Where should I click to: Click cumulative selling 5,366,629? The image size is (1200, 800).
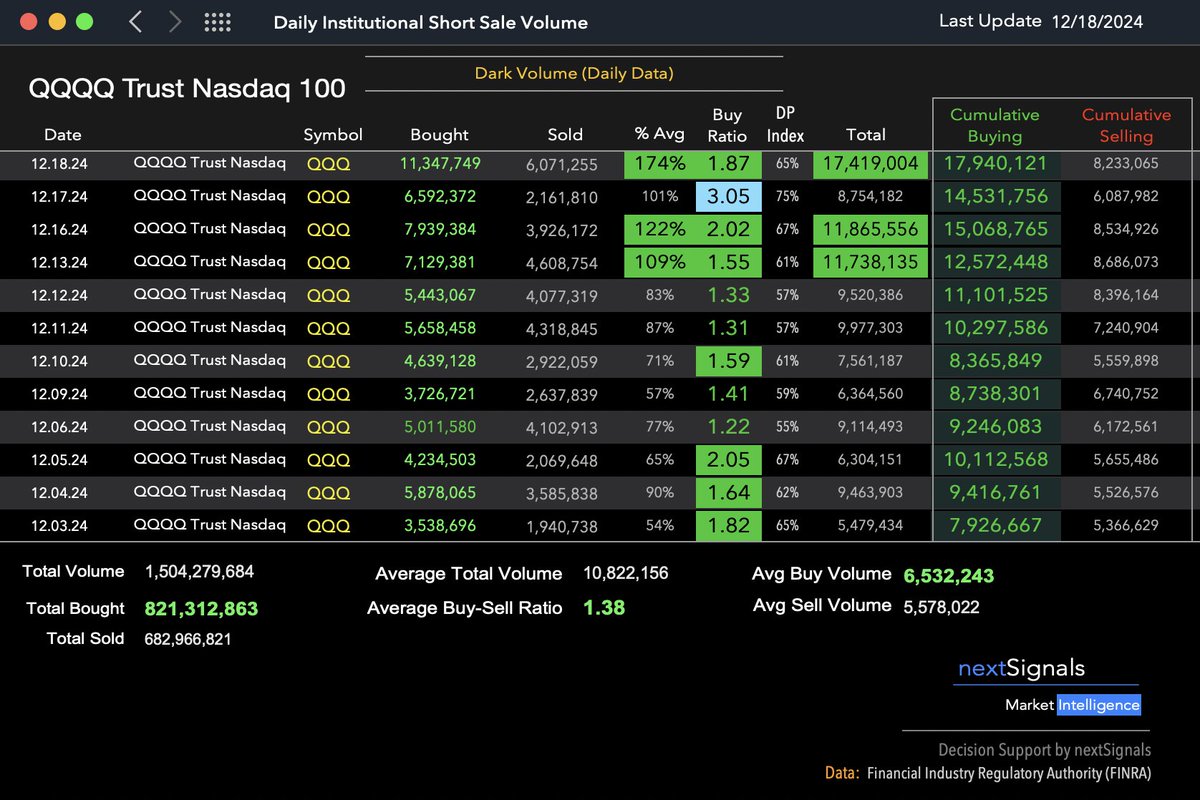click(x=1126, y=526)
